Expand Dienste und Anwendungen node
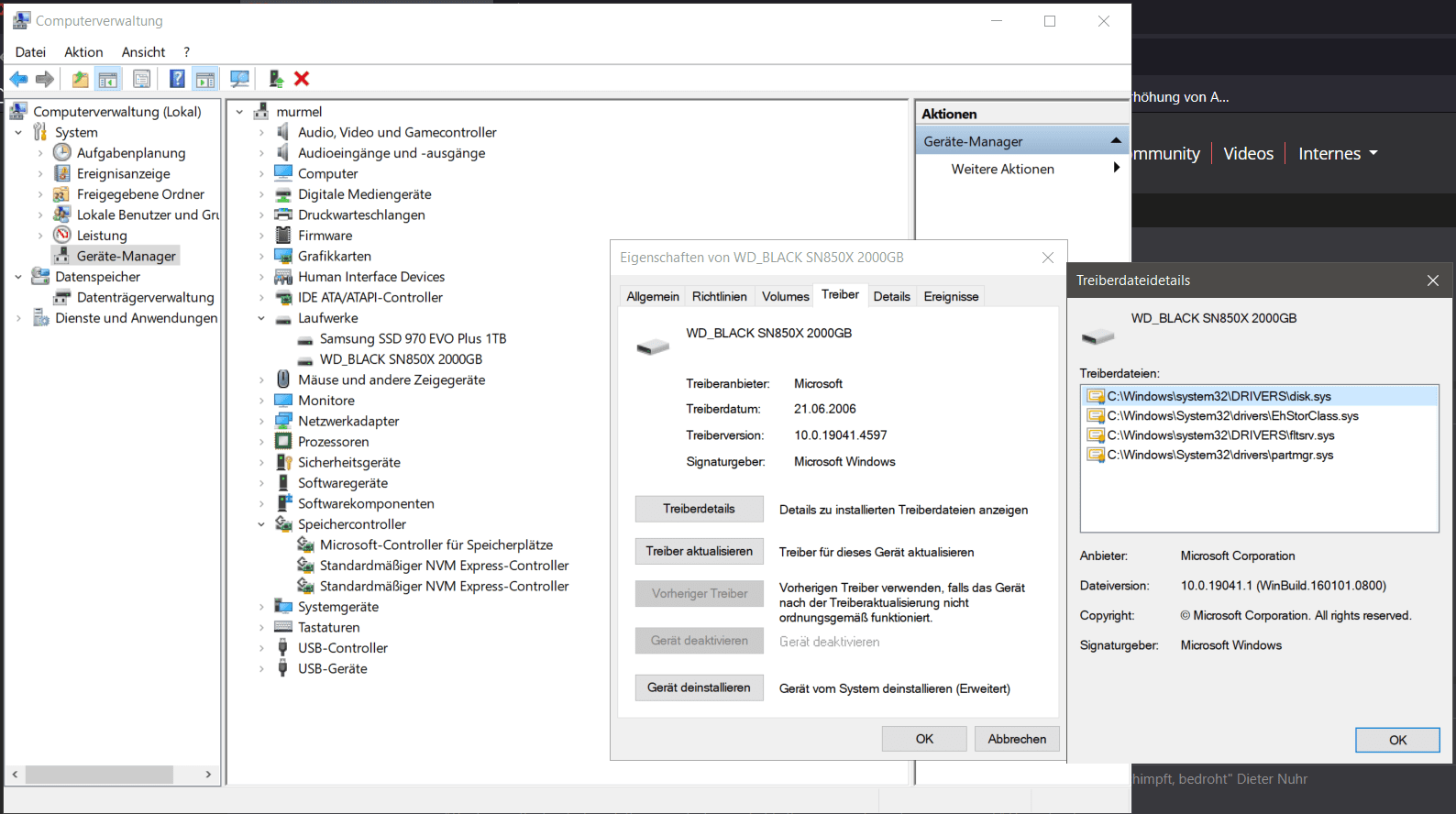1456x814 pixels. 18,318
